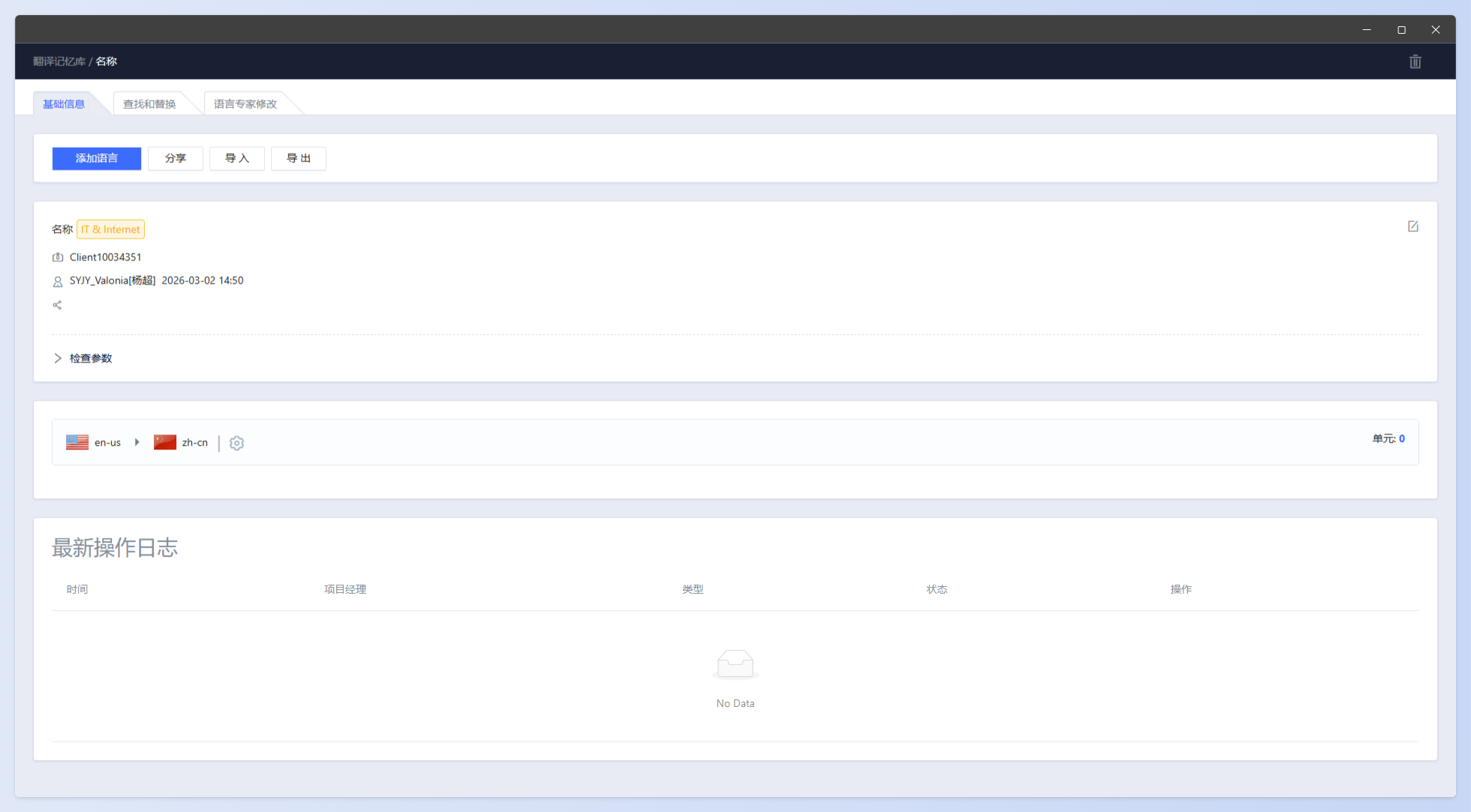Image resolution: width=1471 pixels, height=812 pixels.
Task: Click the 添加语言 button
Action: point(97,158)
